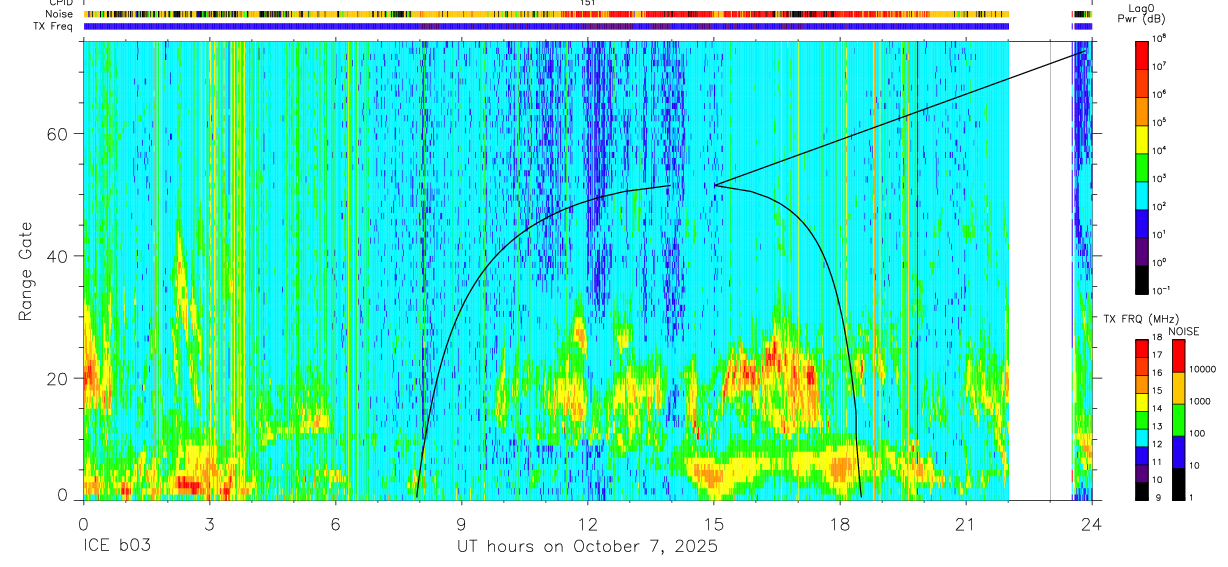Click the UT hour '6' tick label

point(335,524)
